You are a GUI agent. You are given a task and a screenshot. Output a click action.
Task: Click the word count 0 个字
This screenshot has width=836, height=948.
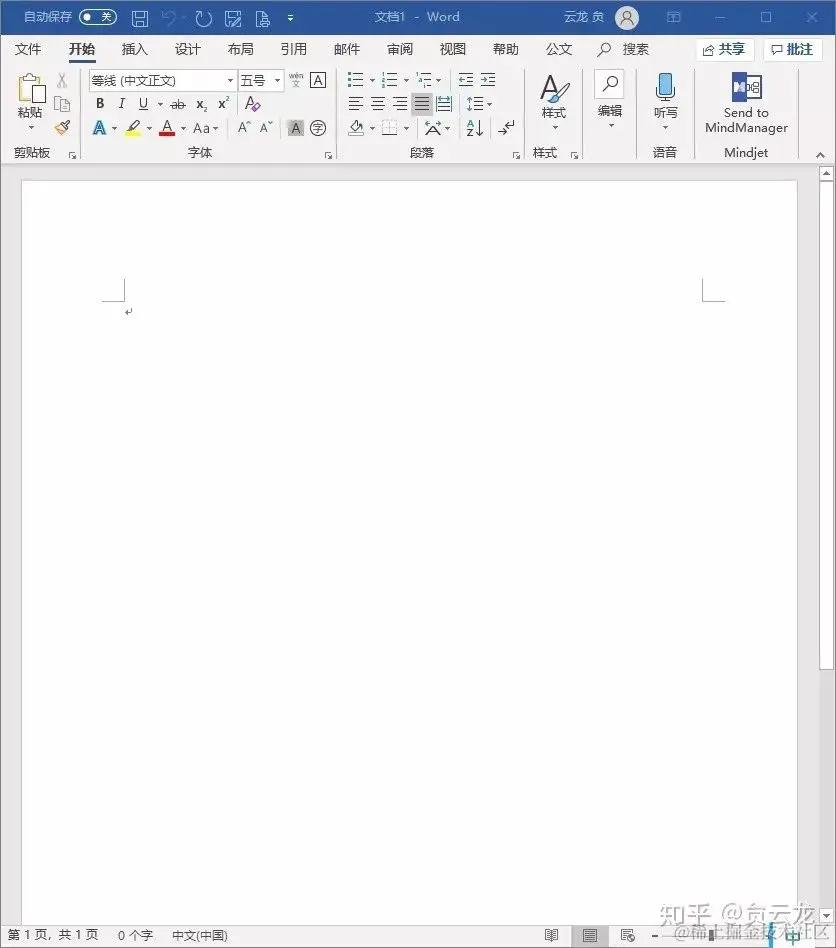[135, 935]
